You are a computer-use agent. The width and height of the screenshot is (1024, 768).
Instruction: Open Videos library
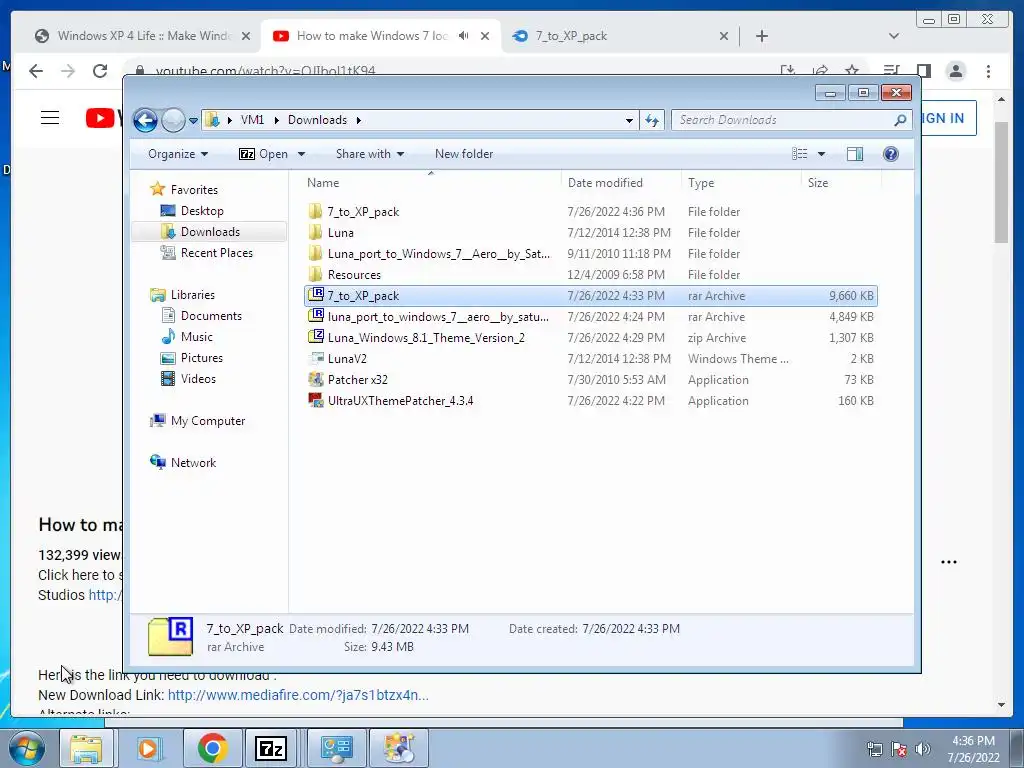(x=198, y=379)
